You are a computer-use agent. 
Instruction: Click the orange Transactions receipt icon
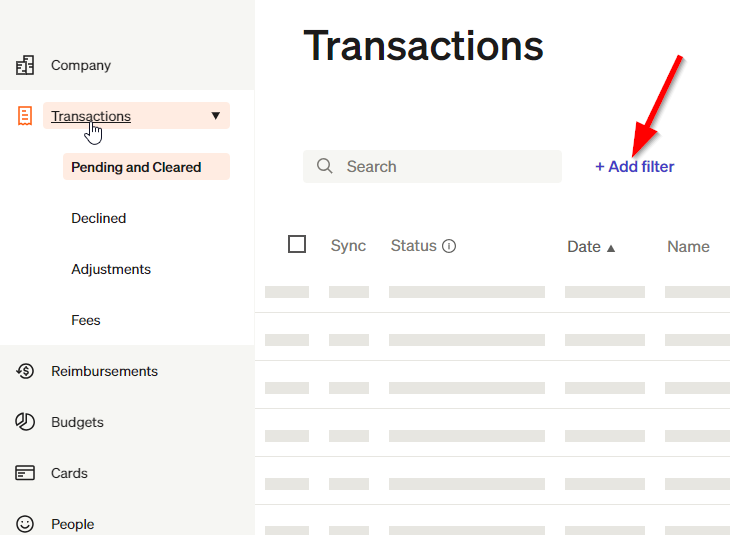[x=25, y=116]
